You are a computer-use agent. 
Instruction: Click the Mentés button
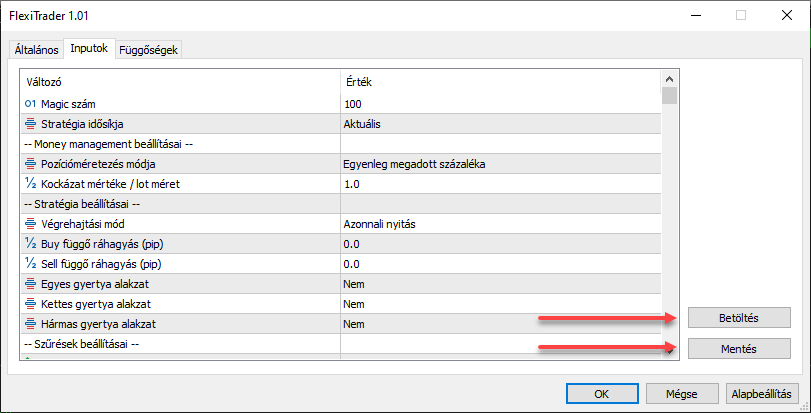point(739,349)
